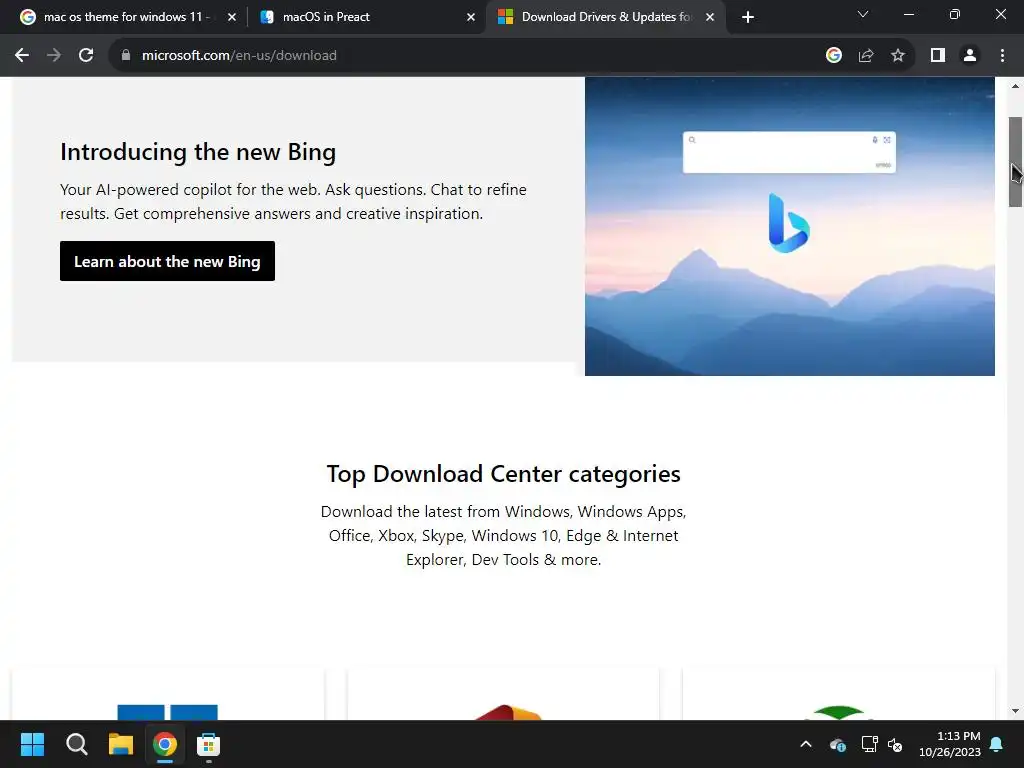The height and width of the screenshot is (768, 1024).
Task: Open the Chrome profile menu
Action: click(970, 56)
